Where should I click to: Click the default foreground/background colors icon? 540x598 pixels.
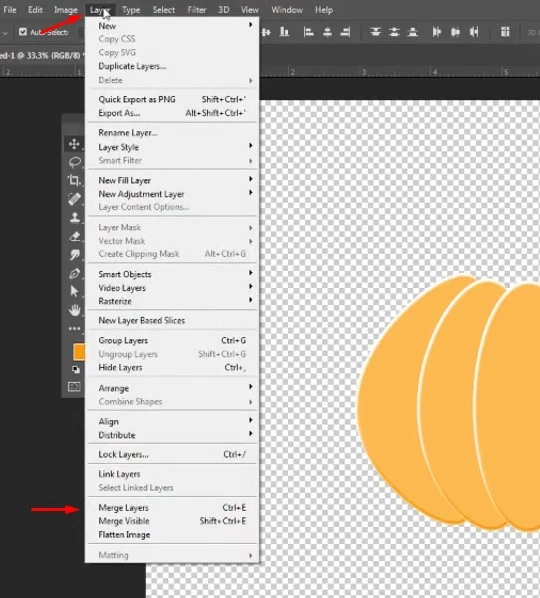pyautogui.click(x=76, y=369)
